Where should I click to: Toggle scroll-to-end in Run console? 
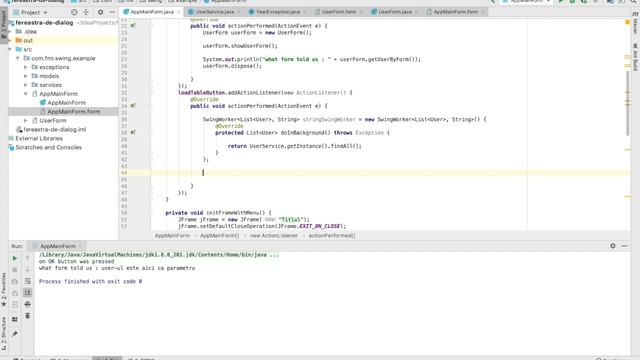click(x=27, y=293)
